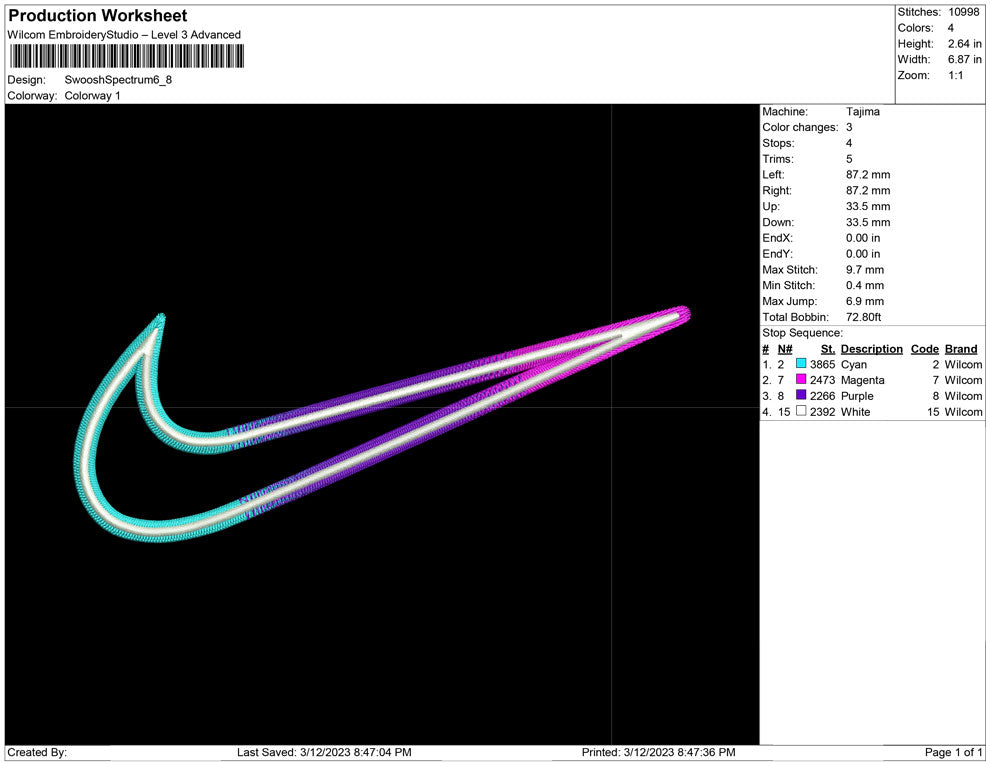Click the Machine value 'Tajima'
The height and width of the screenshot is (762, 990).
[x=862, y=112]
